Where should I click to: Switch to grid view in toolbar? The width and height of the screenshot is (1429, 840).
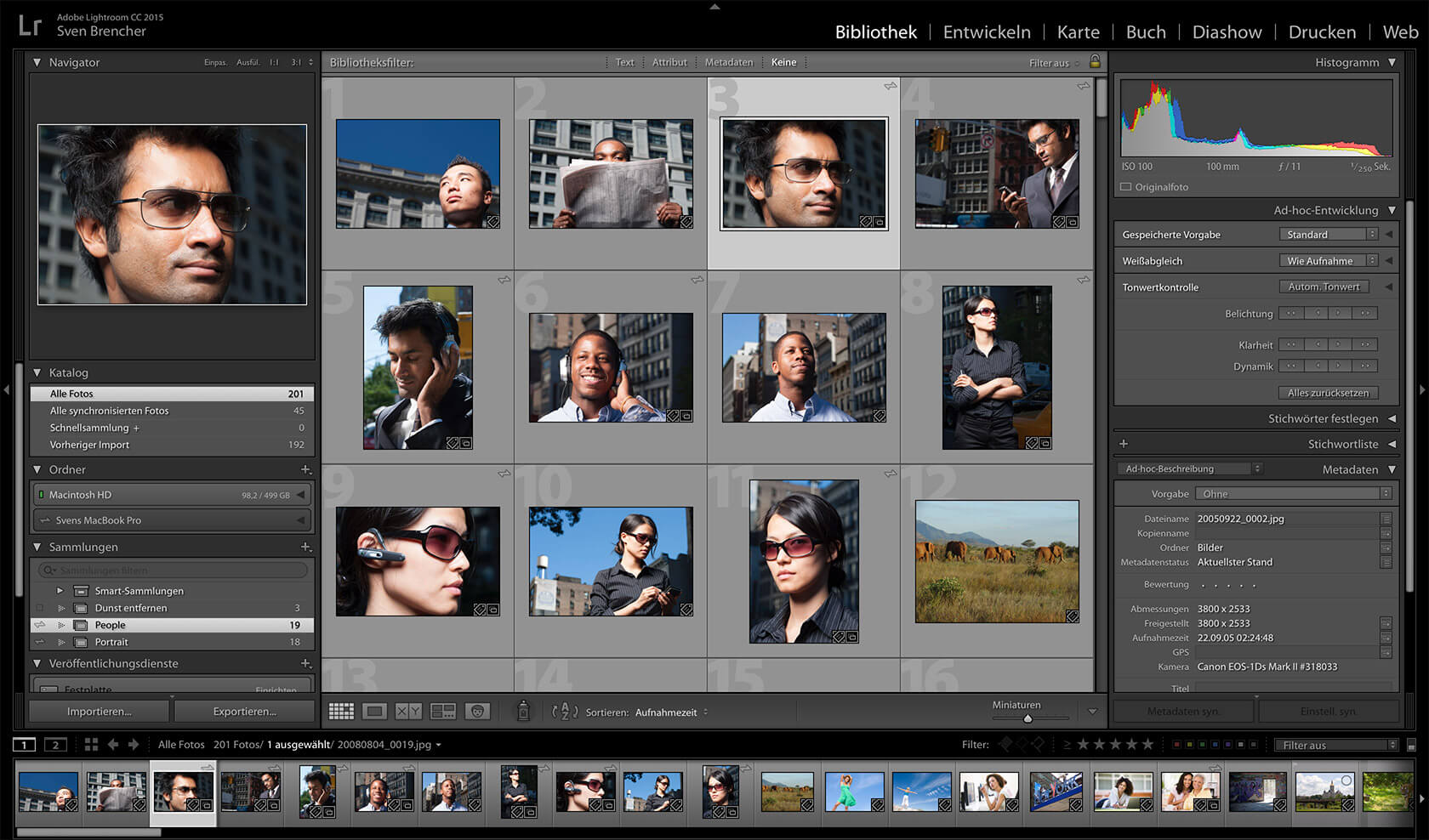click(341, 712)
